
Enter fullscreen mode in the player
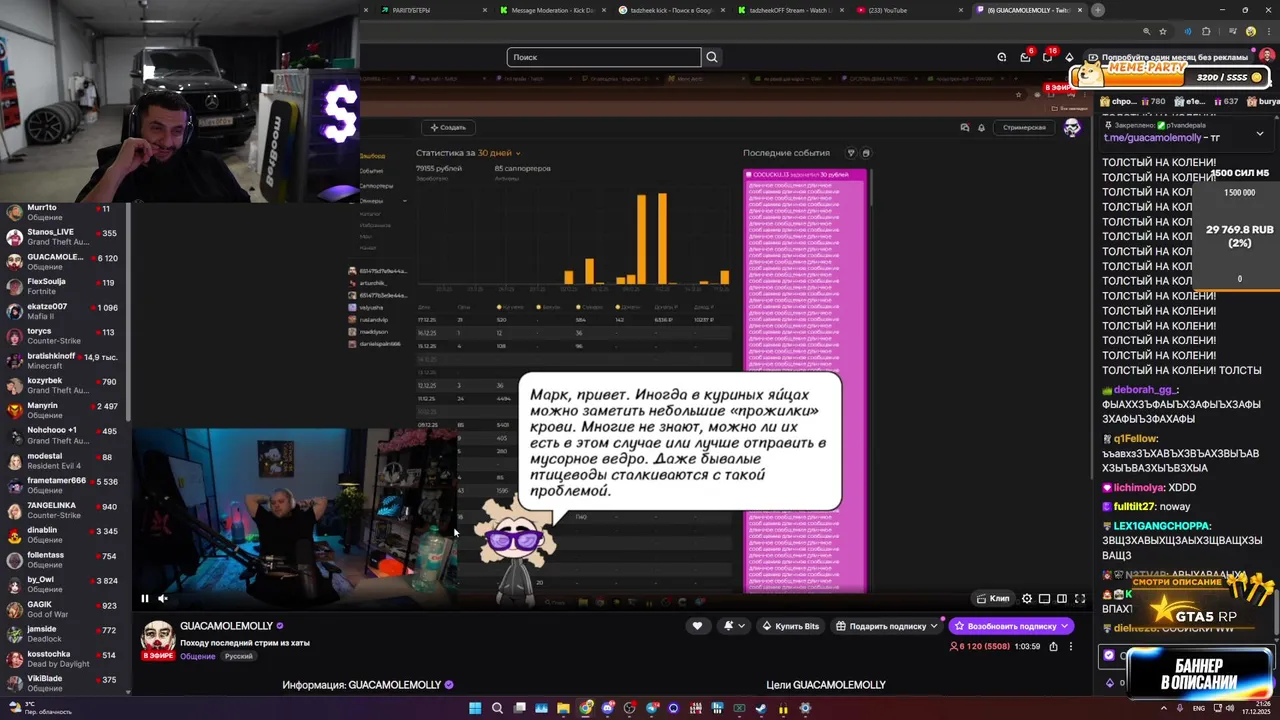[1080, 599]
